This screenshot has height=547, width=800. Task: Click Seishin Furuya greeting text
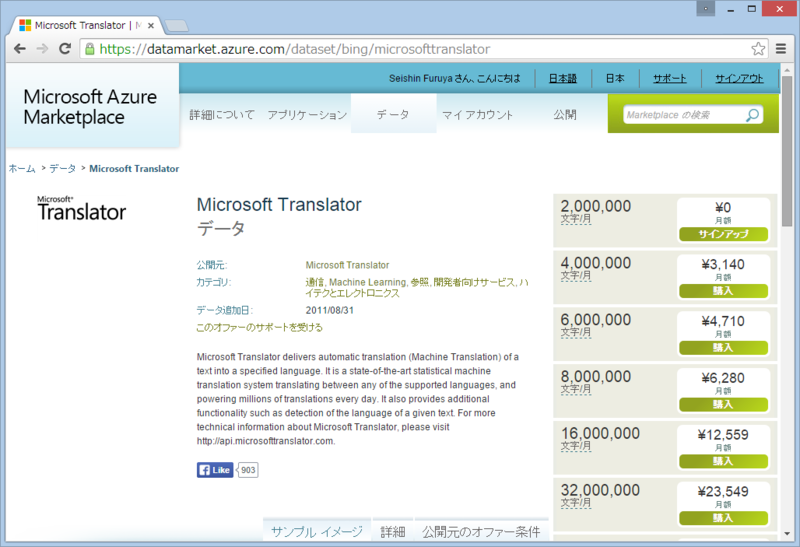coord(455,79)
